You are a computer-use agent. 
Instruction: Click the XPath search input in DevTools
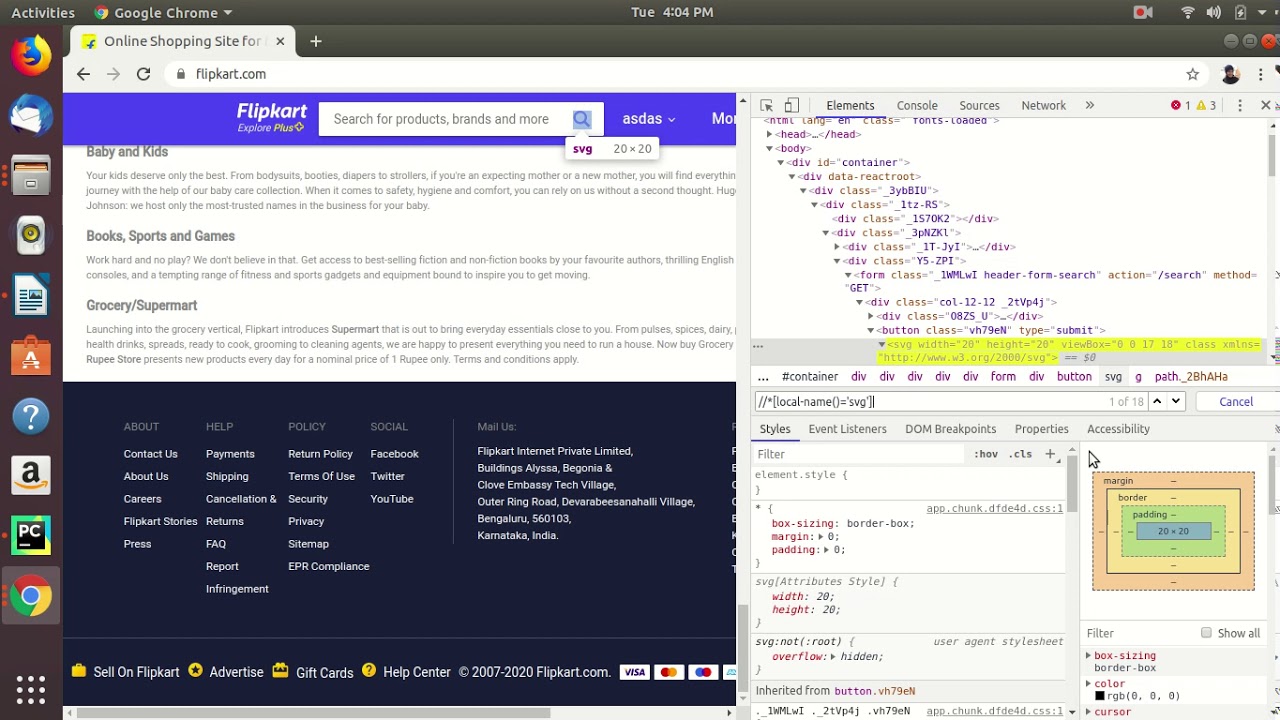928,401
